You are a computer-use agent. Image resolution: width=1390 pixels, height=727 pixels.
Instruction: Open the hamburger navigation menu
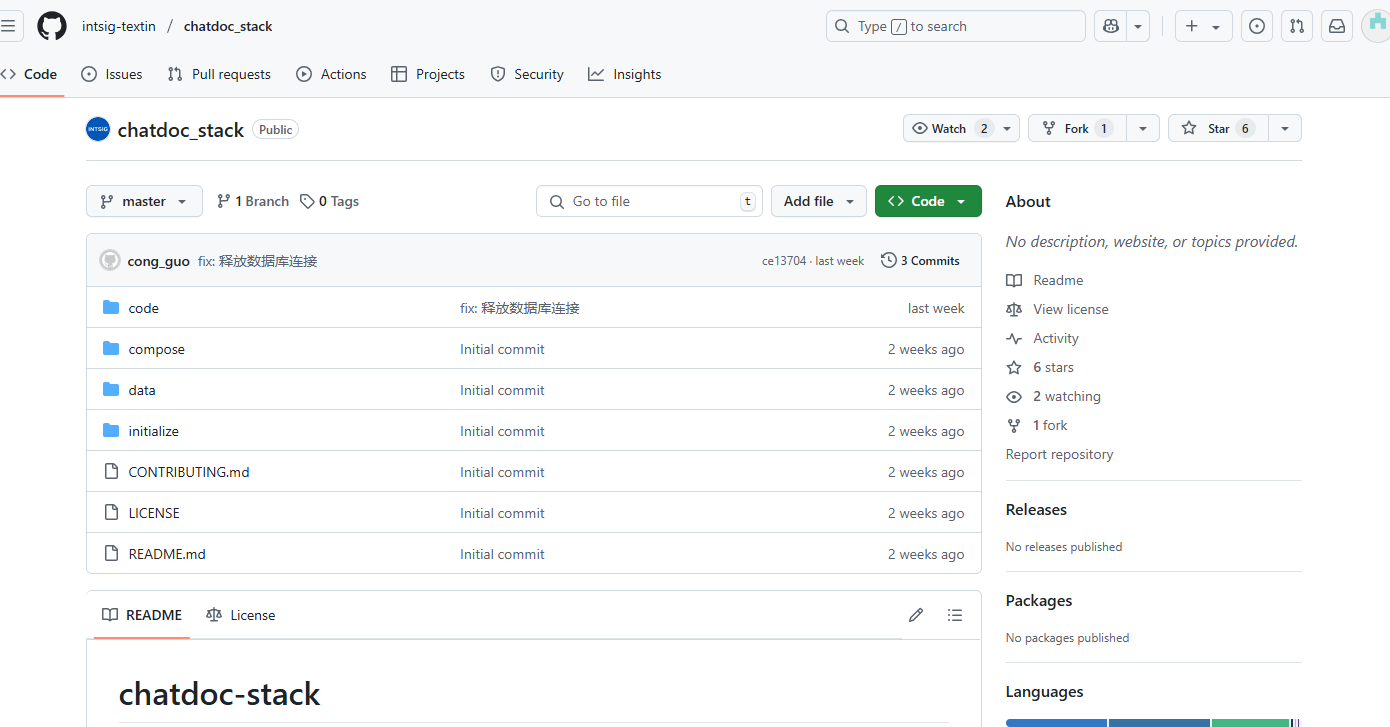tap(8, 26)
